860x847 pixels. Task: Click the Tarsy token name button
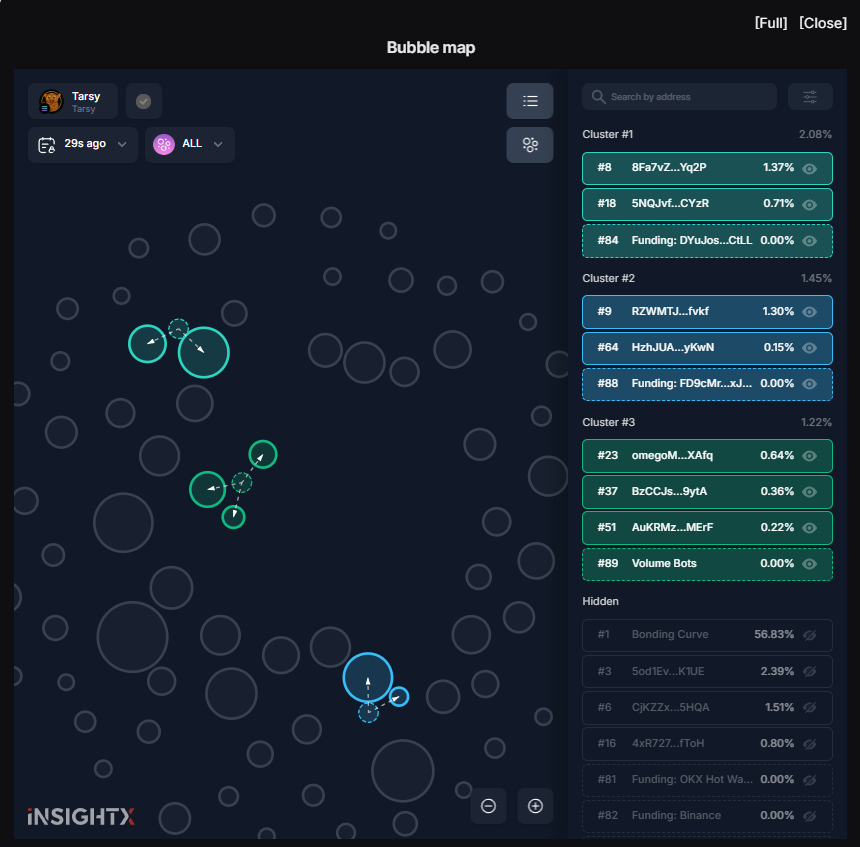point(73,101)
